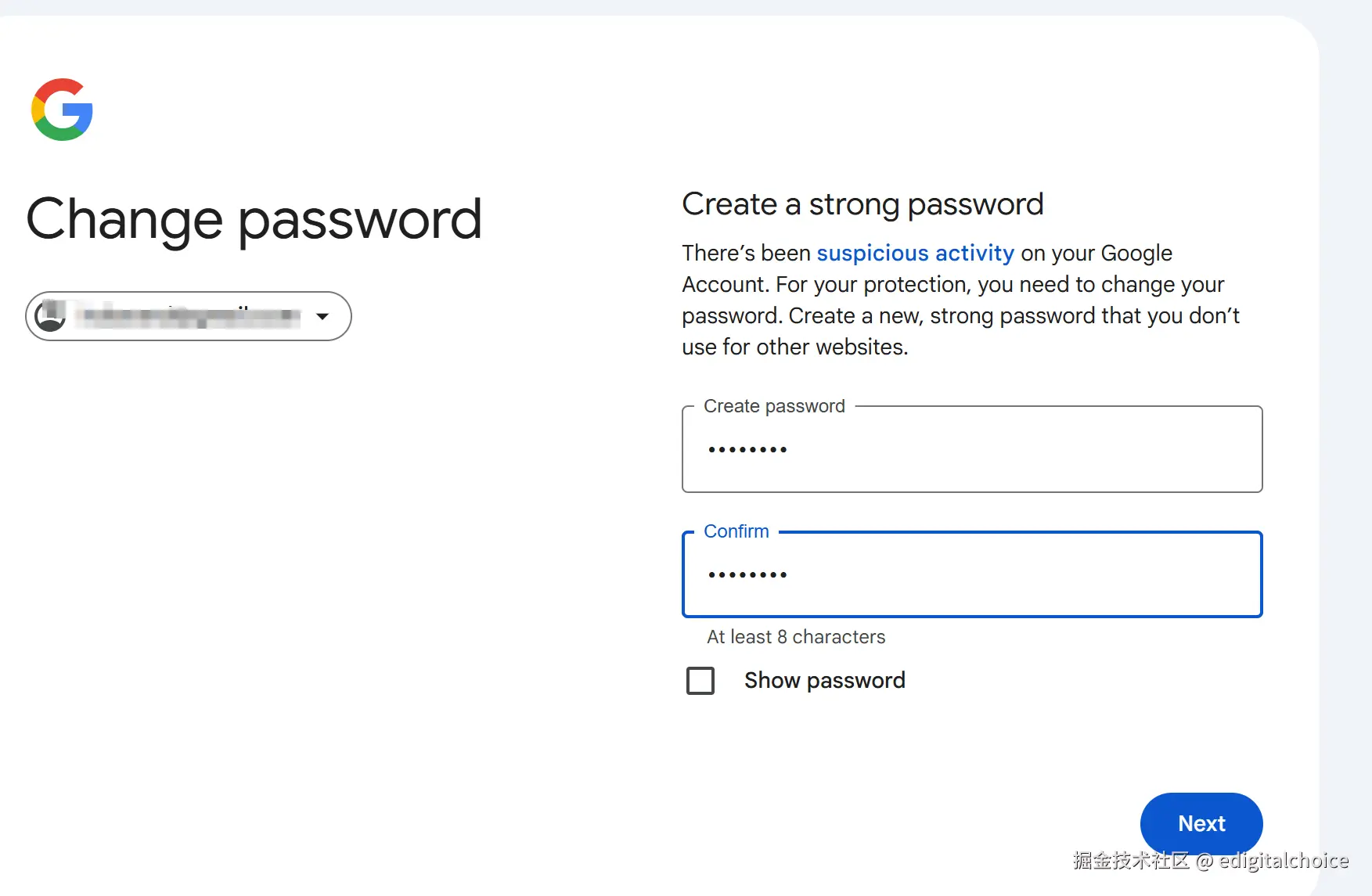Click the Change password heading

click(x=254, y=219)
